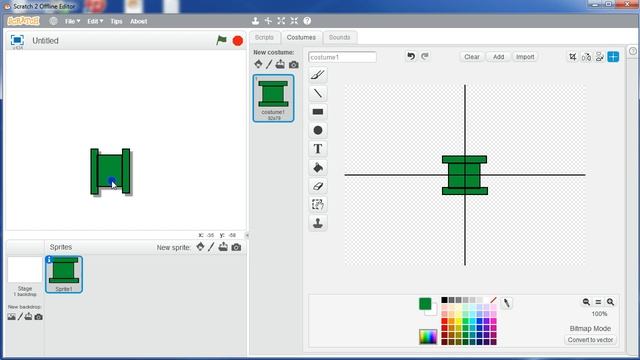
Task: Upload sprite from file
Action: [223, 247]
